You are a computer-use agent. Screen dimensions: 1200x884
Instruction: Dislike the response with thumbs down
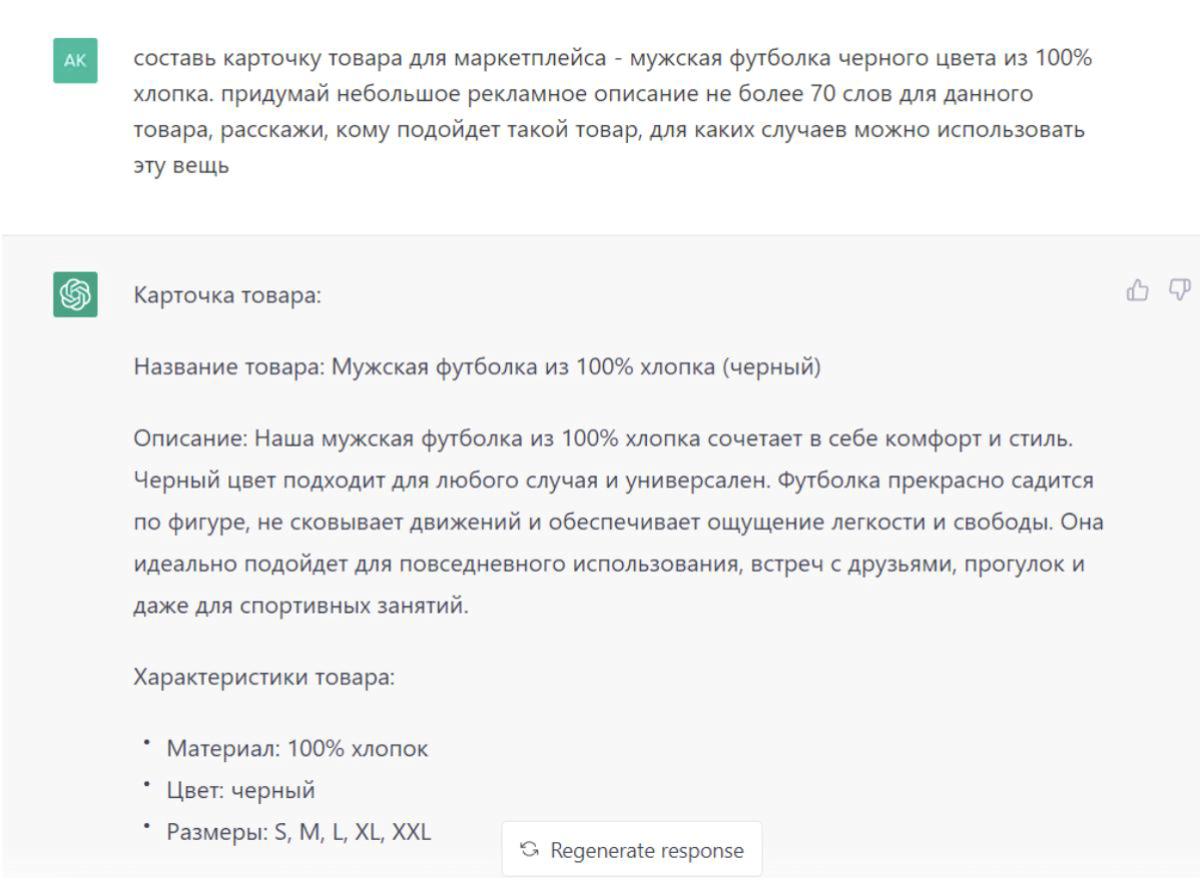tap(1180, 290)
